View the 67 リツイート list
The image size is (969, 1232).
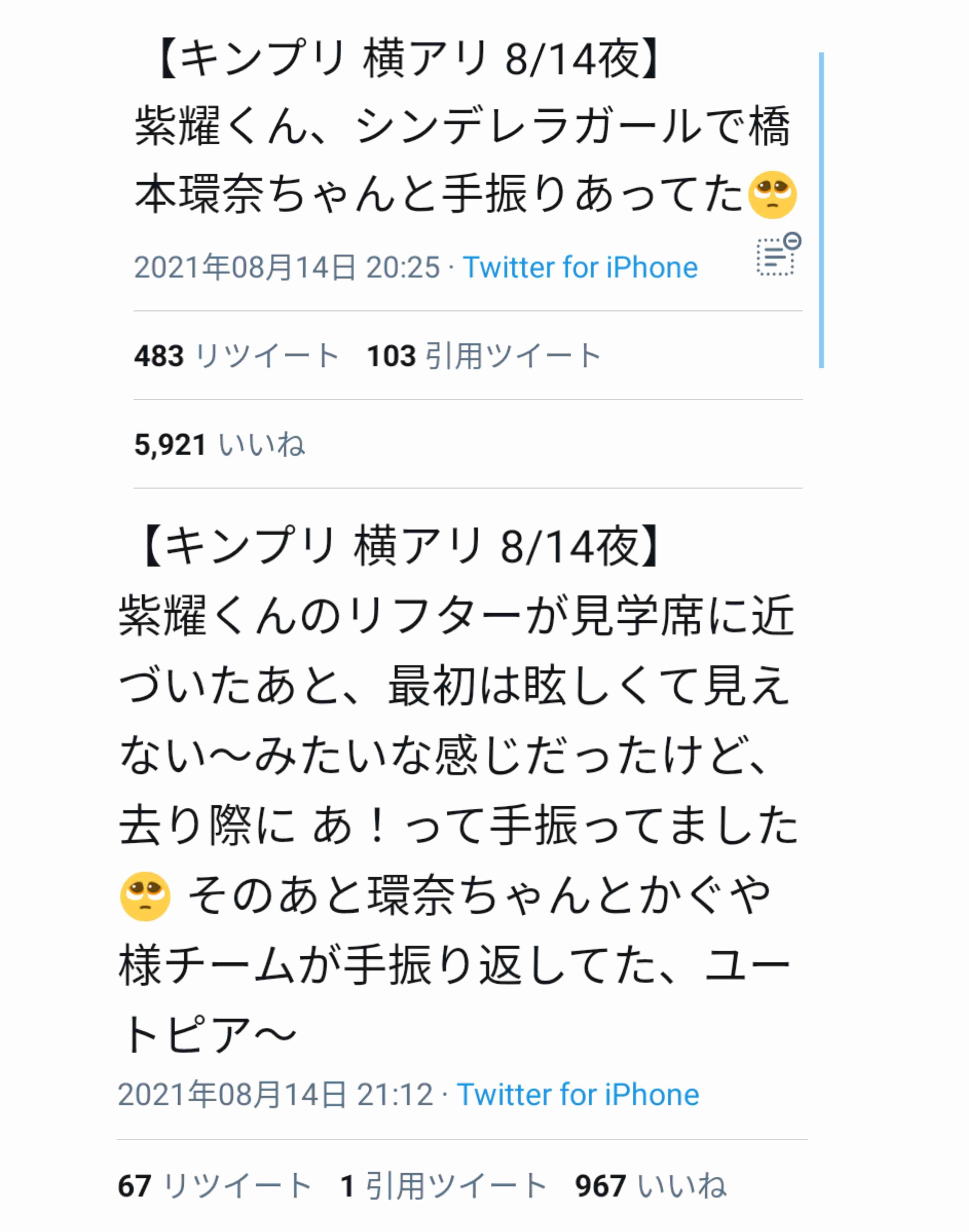click(214, 1185)
